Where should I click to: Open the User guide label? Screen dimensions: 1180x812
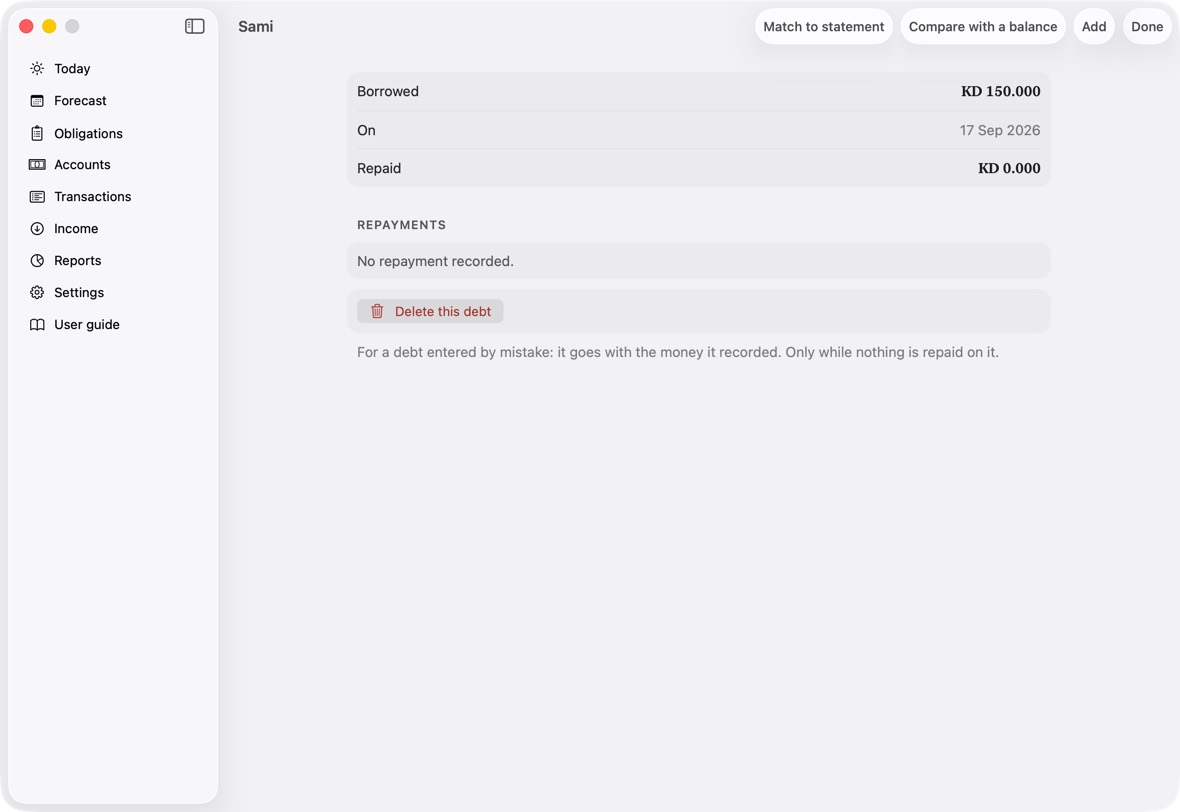tap(87, 324)
